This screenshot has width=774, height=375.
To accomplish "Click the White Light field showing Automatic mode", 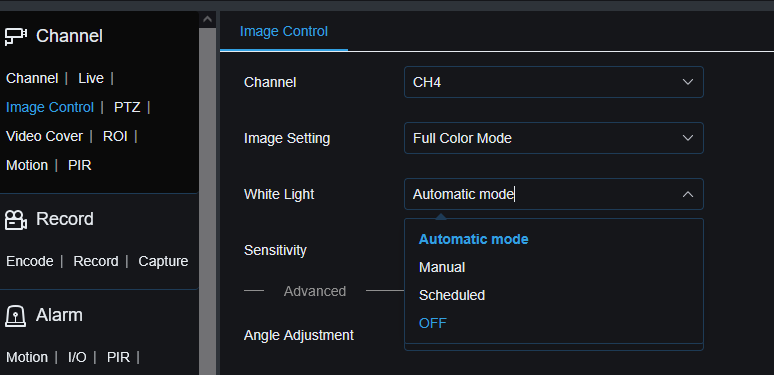I will click(554, 194).
